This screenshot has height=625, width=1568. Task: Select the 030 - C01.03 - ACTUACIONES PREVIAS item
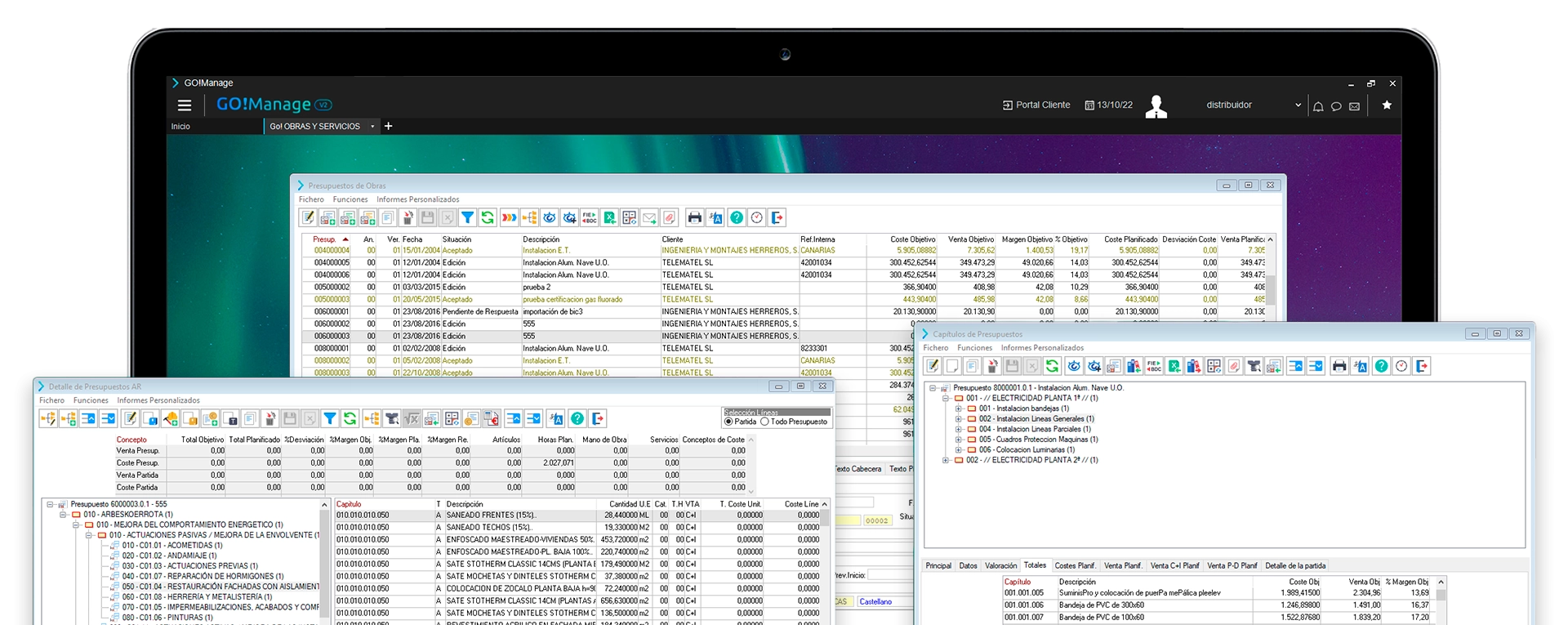click(x=189, y=566)
